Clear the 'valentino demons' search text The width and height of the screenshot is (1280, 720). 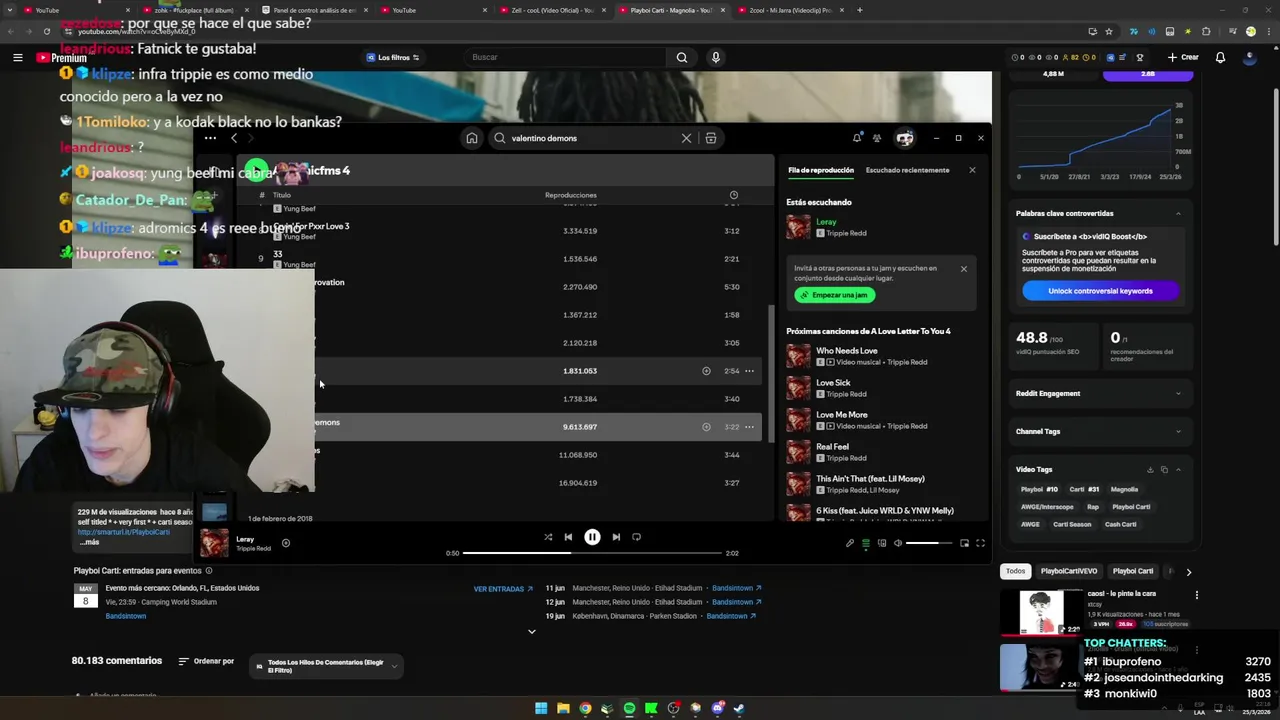686,138
